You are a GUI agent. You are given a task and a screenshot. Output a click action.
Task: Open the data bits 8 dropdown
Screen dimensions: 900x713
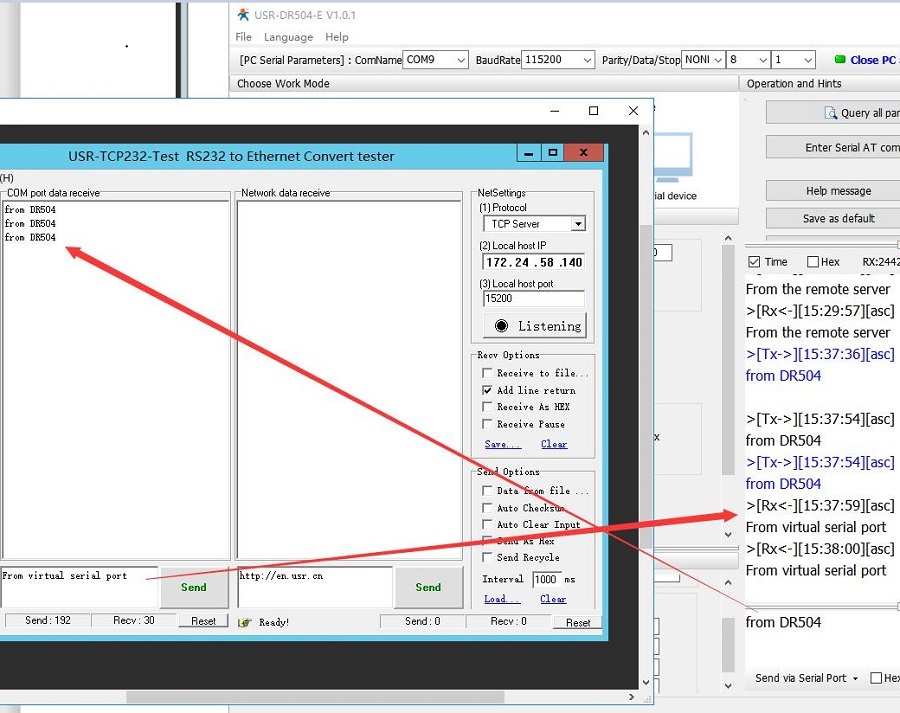[x=763, y=60]
